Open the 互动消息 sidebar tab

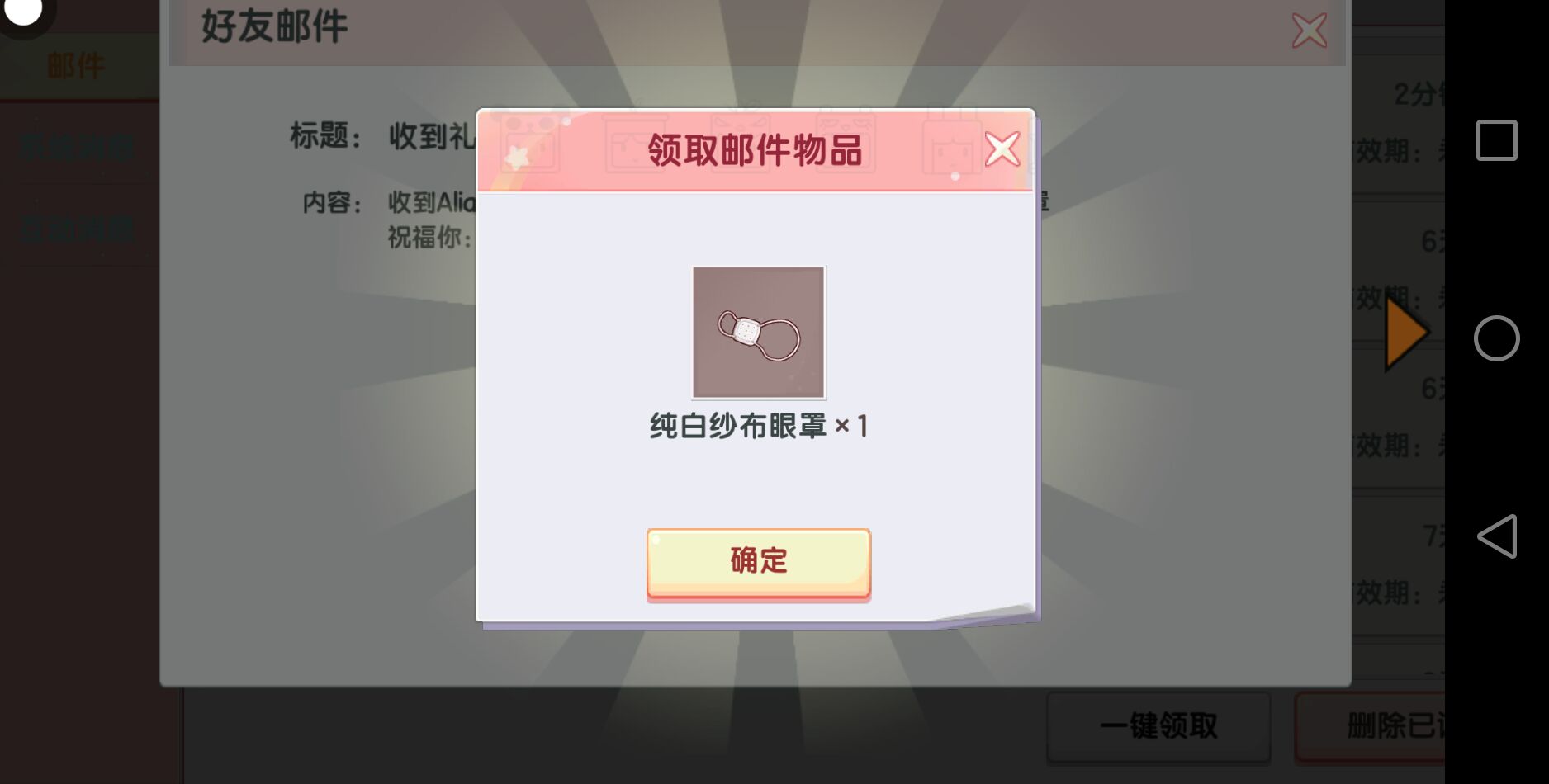[x=77, y=229]
